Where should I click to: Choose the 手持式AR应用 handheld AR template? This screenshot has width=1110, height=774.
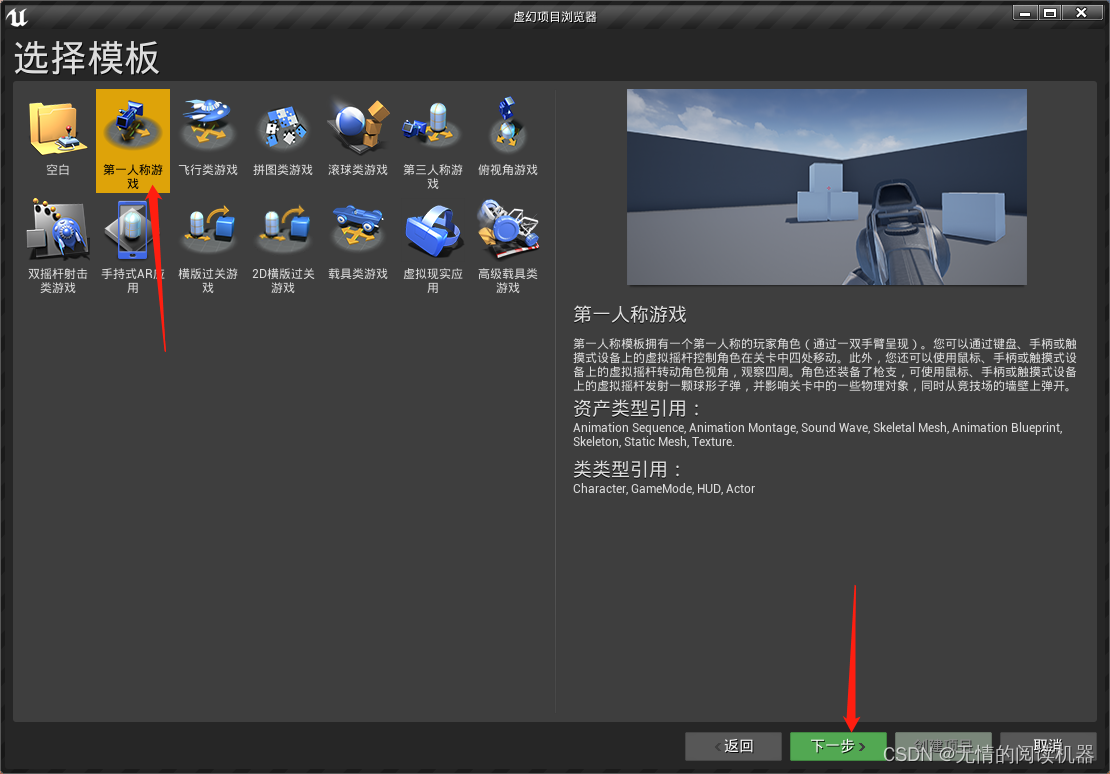(133, 245)
